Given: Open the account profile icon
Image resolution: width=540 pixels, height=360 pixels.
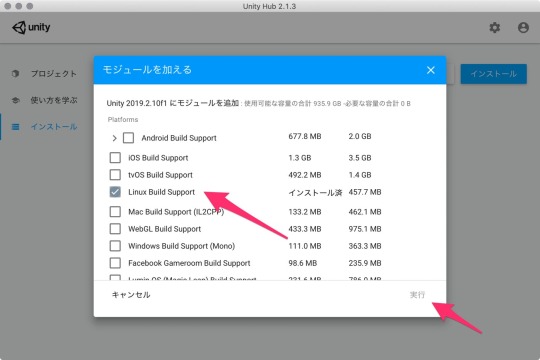Looking at the screenshot, I should point(523,28).
